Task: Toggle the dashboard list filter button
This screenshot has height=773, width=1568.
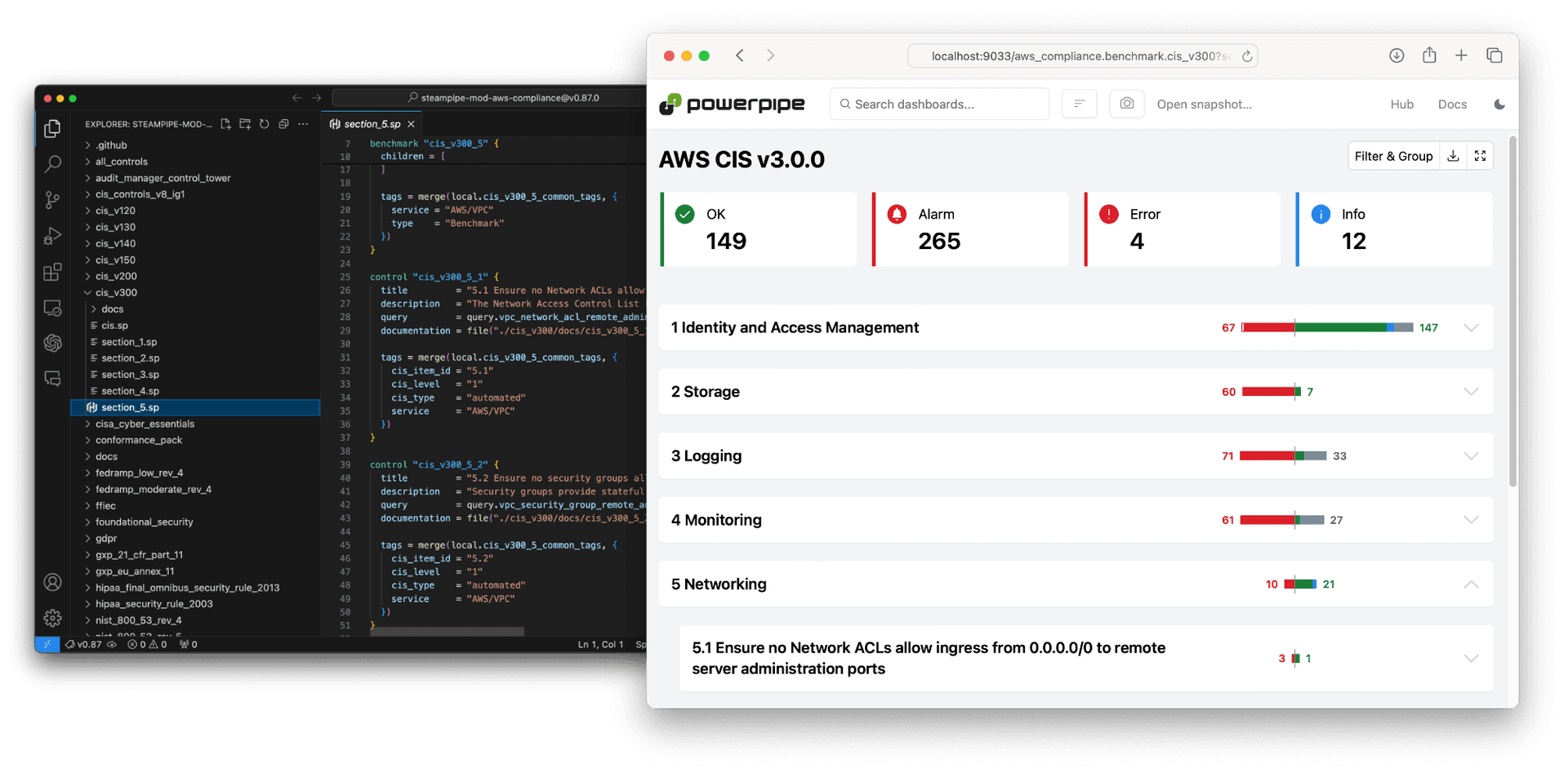Action: 1079,104
